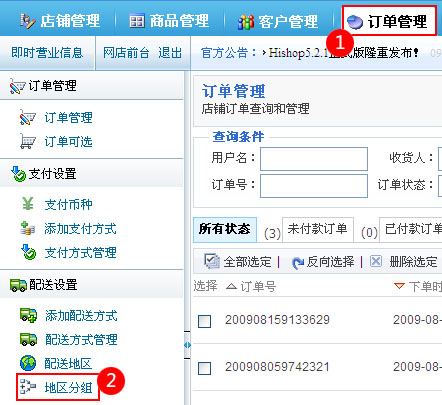Switch to the 所有状态 tab

[225, 229]
